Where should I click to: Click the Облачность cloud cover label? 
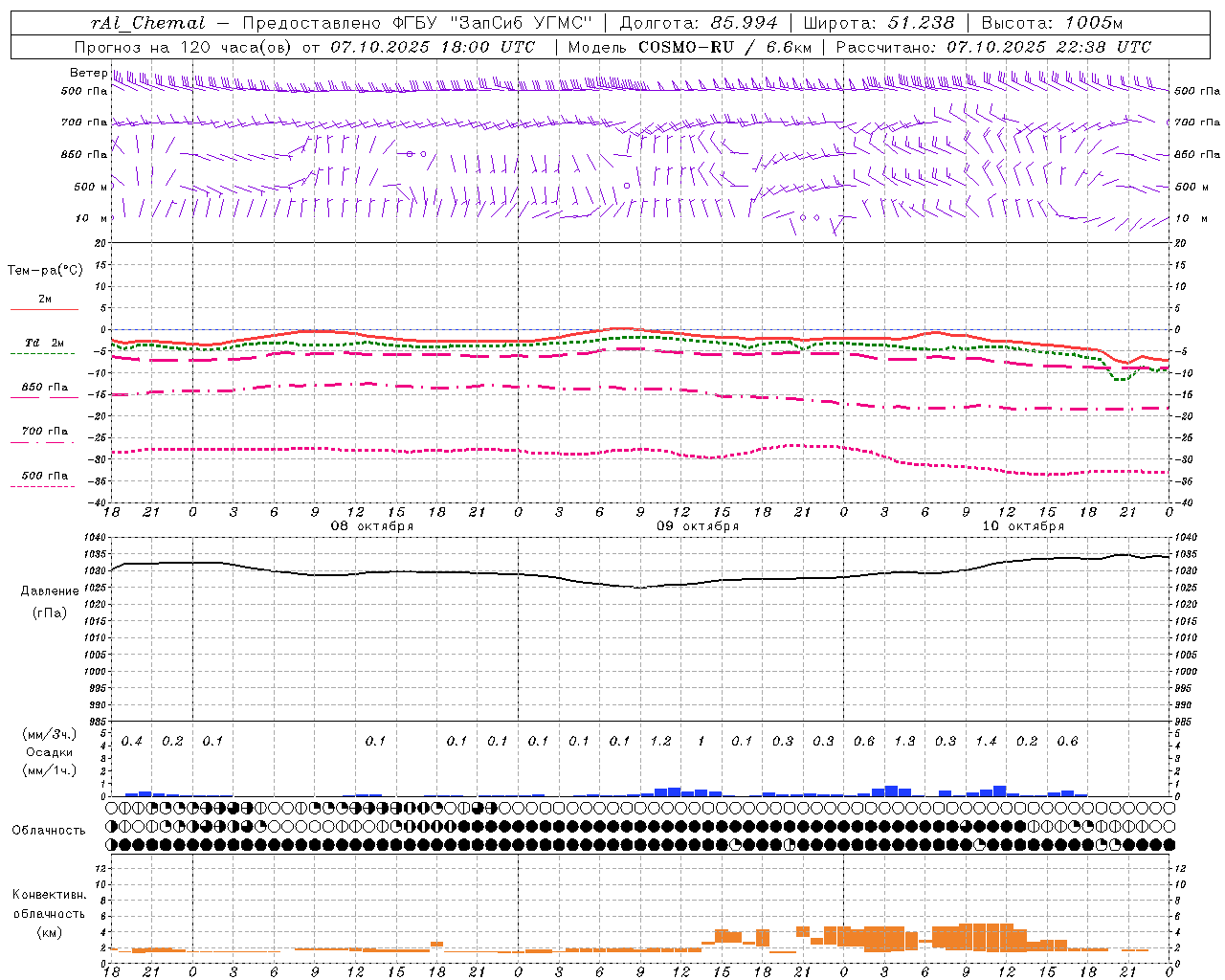point(49,831)
